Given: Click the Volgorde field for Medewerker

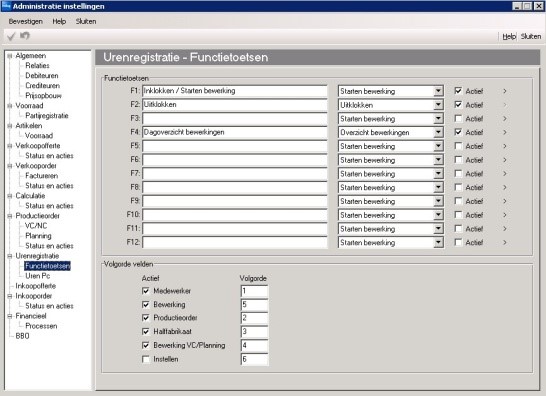Looking at the screenshot, I should pos(254,291).
